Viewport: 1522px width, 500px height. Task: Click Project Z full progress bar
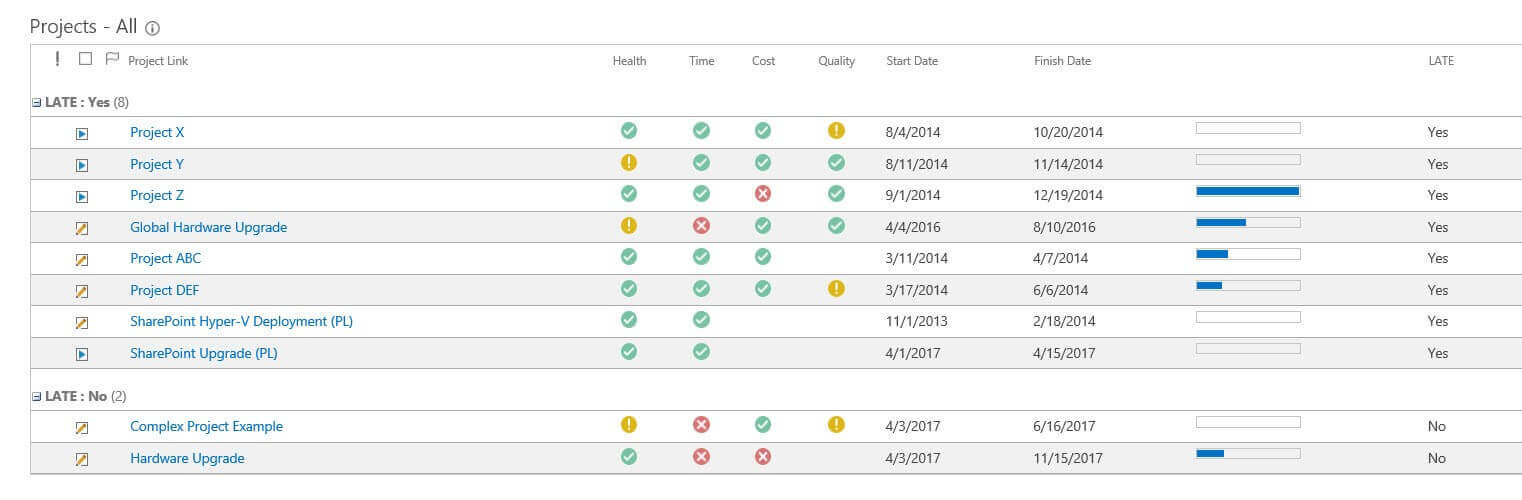click(1248, 191)
